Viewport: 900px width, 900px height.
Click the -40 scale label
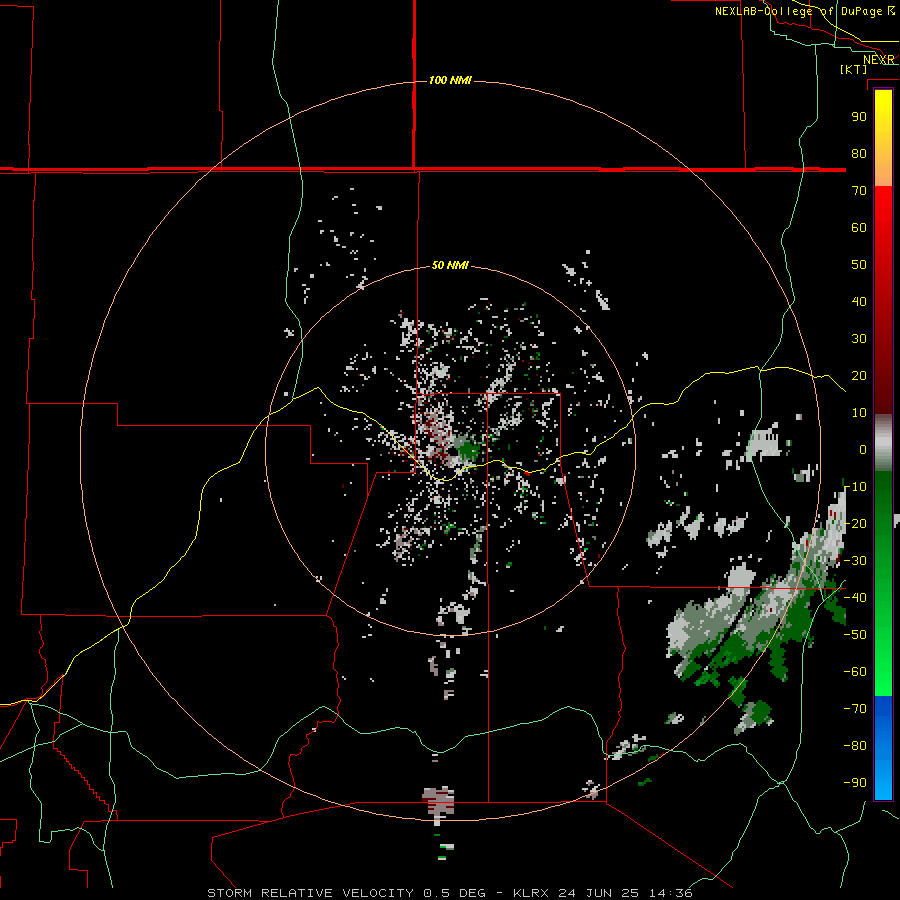click(855, 598)
